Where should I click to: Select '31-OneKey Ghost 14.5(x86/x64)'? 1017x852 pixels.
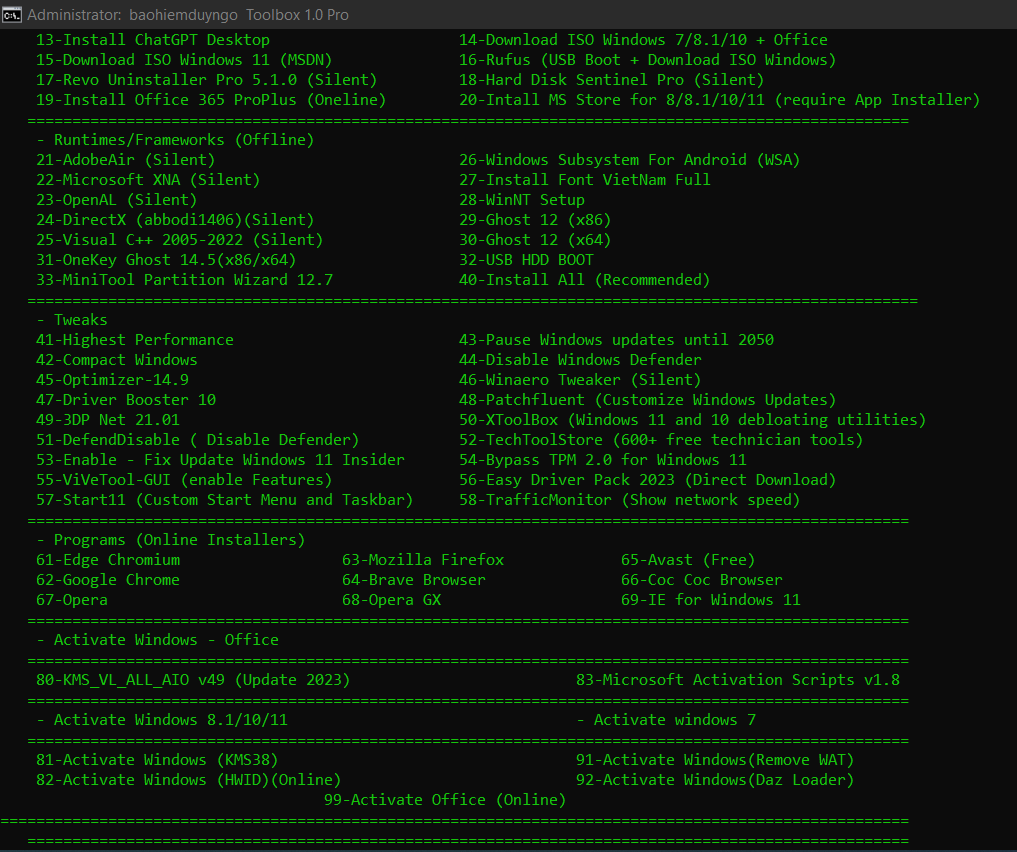165,260
